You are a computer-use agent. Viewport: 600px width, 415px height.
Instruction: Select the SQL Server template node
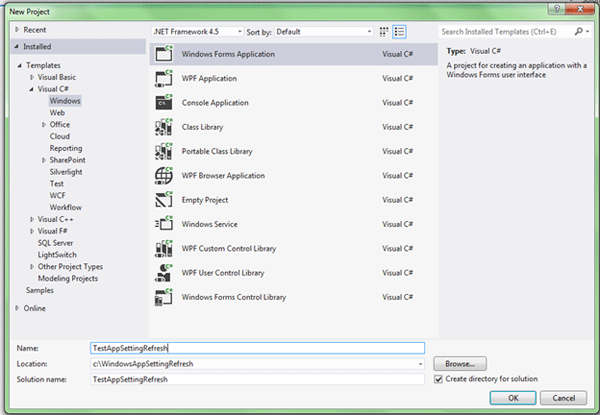[x=55, y=243]
